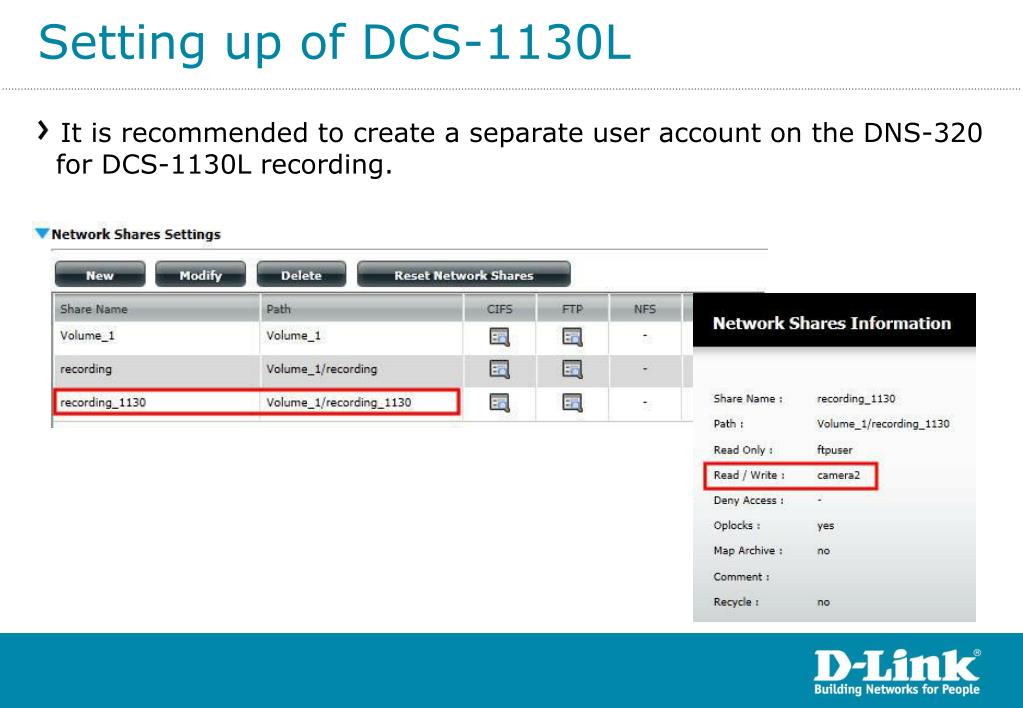Click the Map Archive no value

[823, 551]
